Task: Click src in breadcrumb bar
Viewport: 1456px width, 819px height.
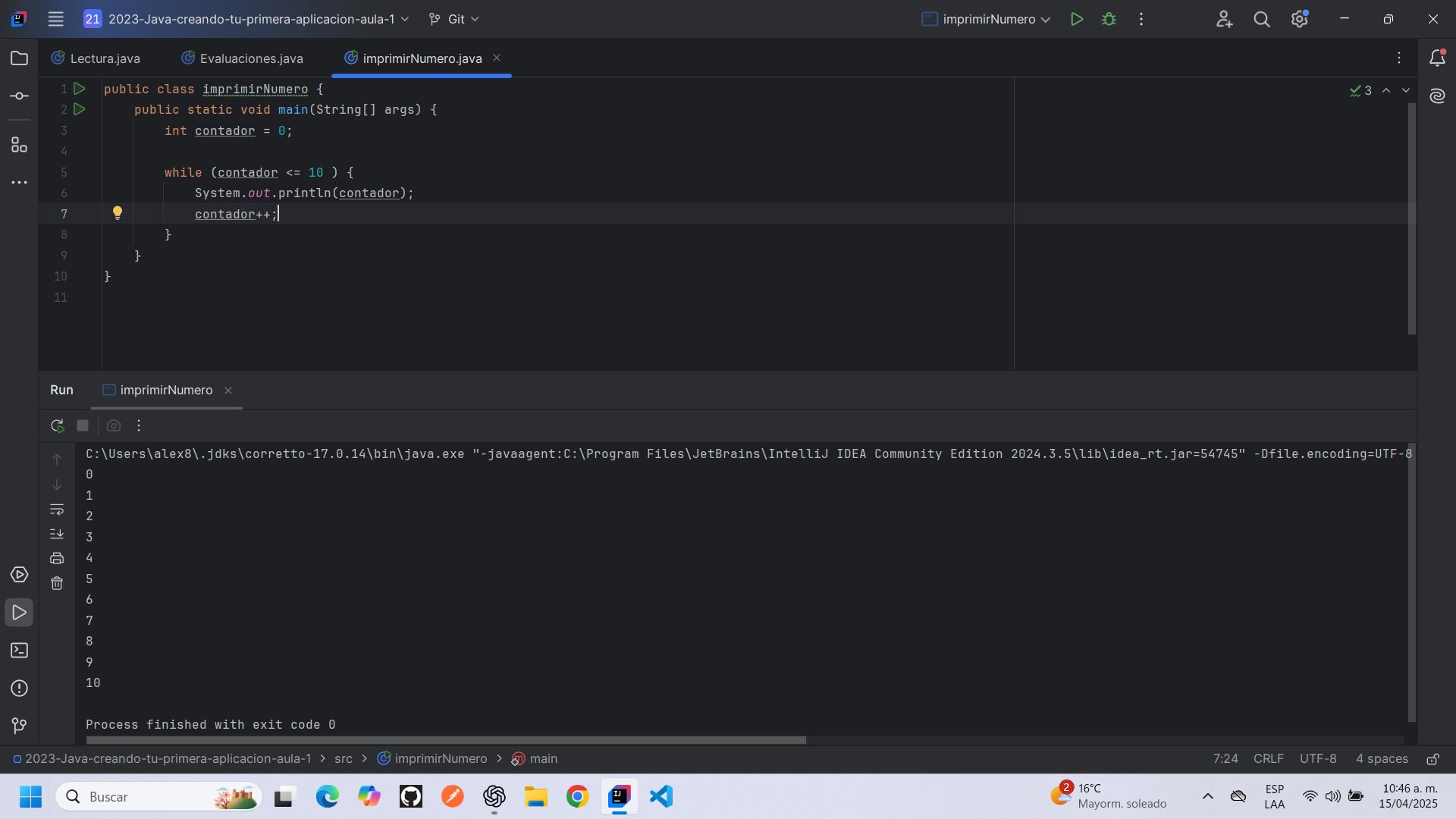Action: pos(344,758)
